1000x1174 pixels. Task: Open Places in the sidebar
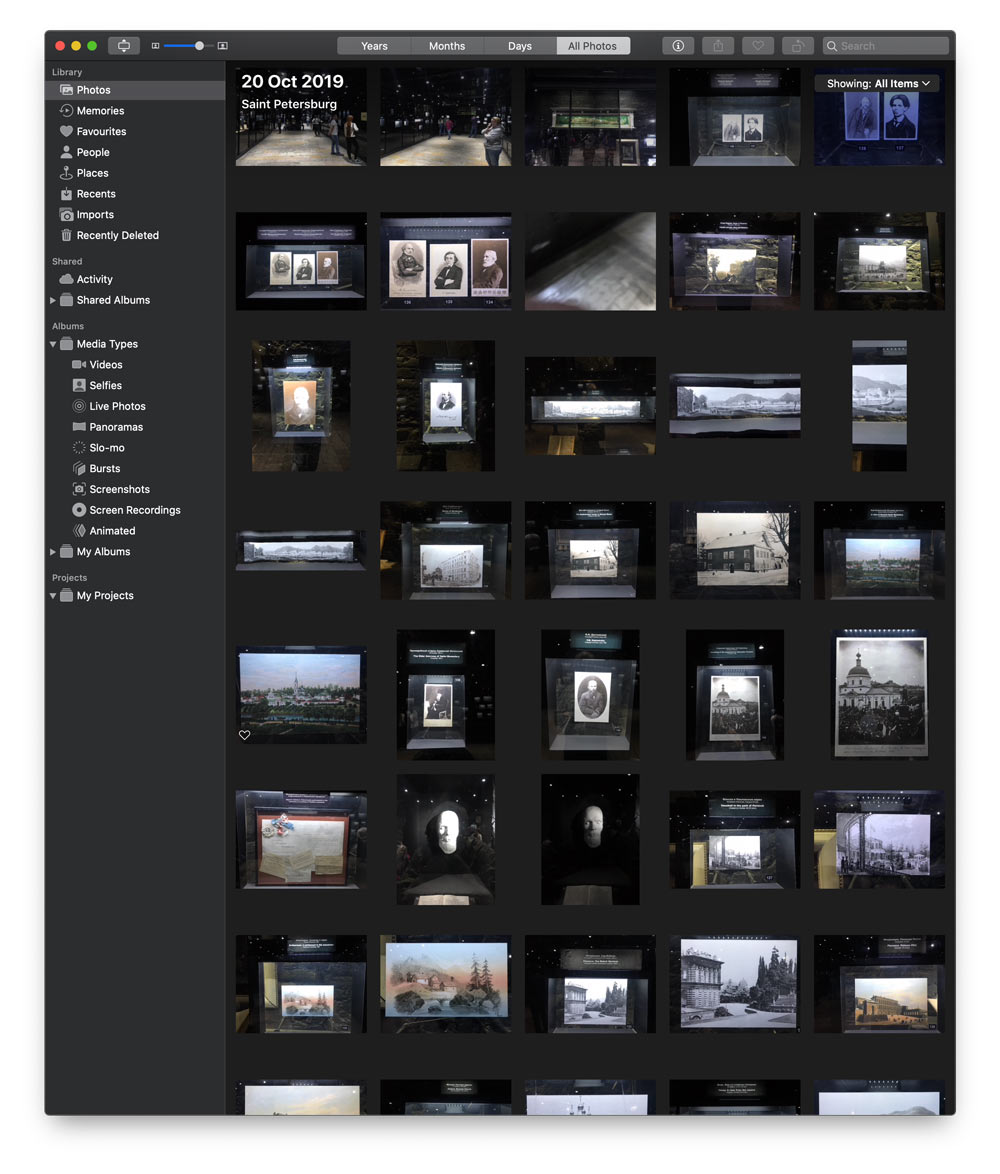click(92, 173)
